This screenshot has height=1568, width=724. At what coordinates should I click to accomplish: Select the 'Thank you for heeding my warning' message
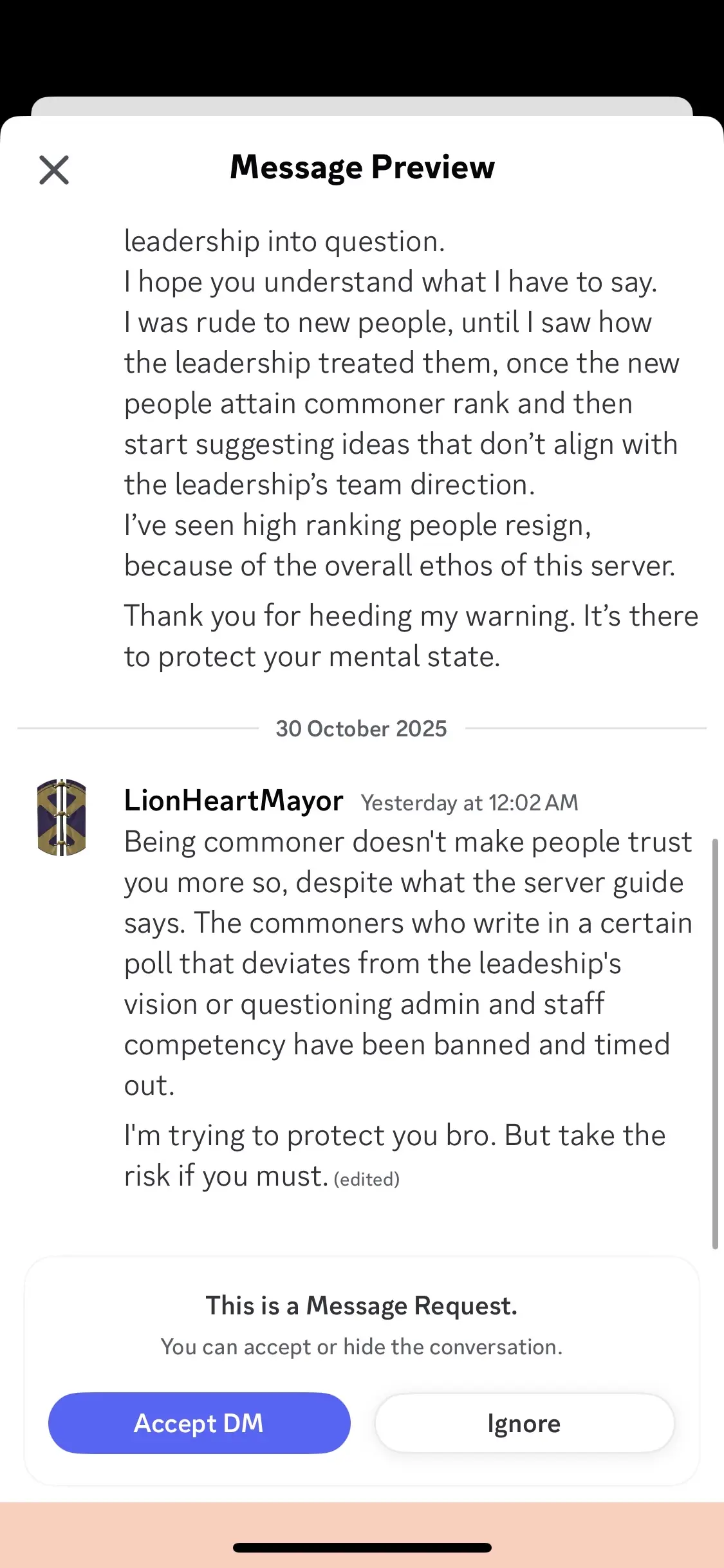[x=411, y=636]
